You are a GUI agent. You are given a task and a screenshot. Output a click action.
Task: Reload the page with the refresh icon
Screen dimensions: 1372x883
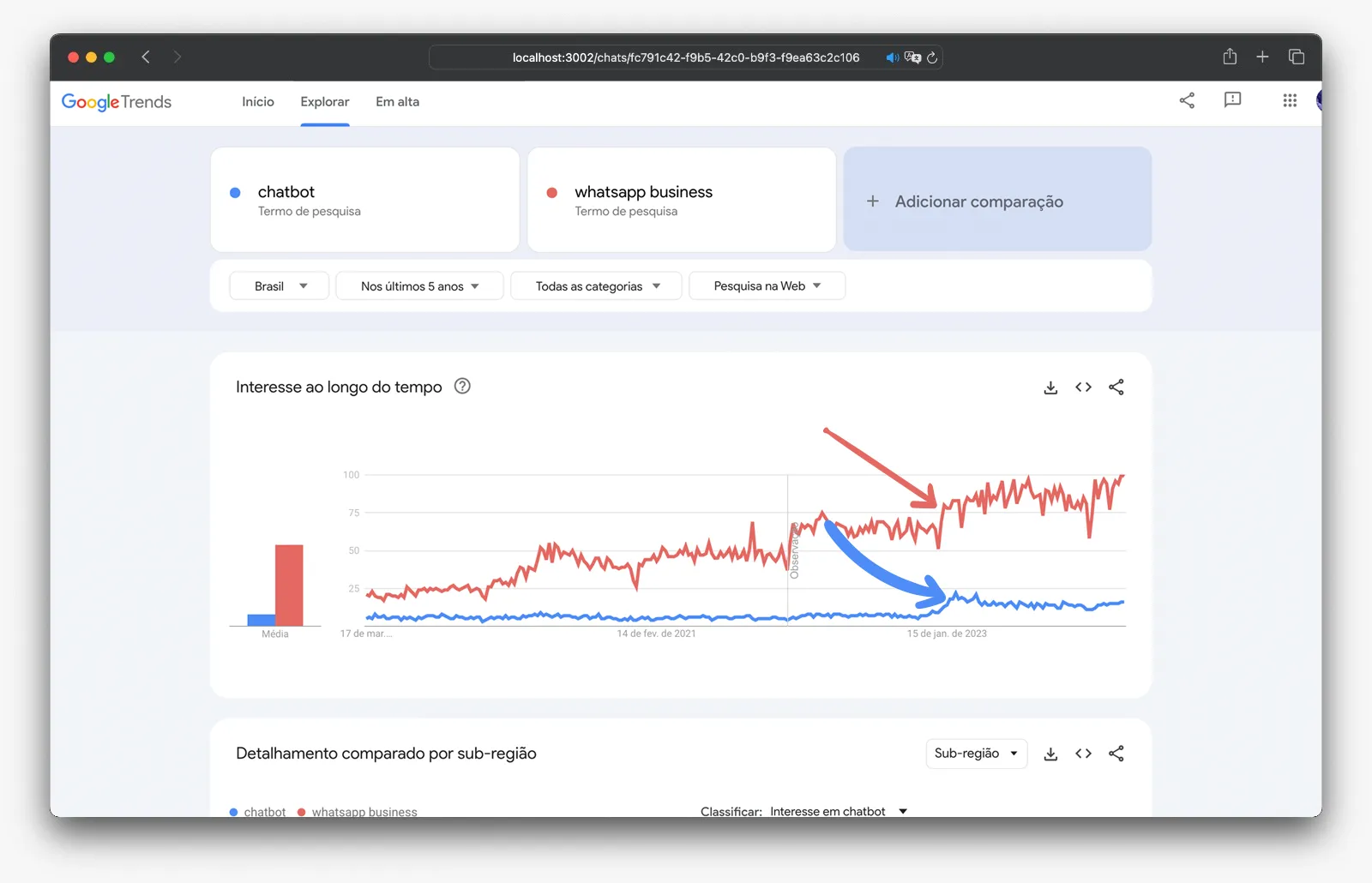(x=932, y=57)
